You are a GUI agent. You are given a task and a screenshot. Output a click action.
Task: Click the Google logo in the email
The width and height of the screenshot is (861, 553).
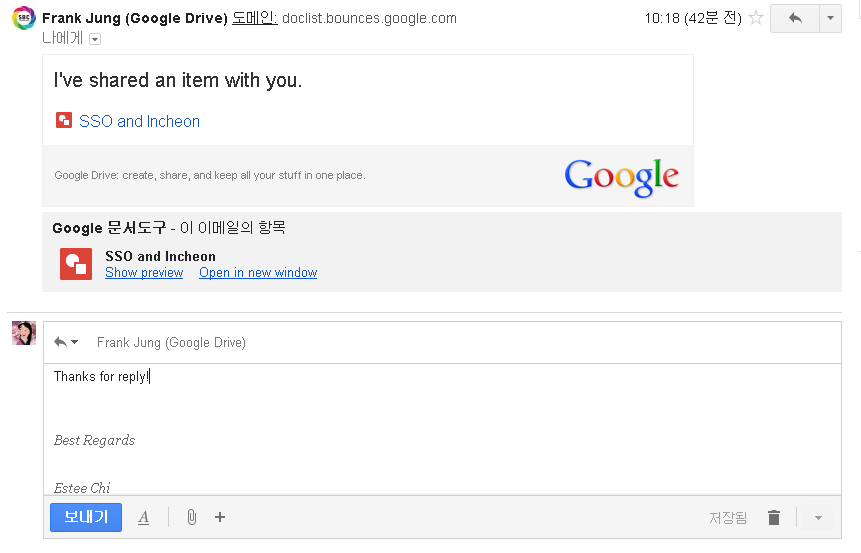622,177
